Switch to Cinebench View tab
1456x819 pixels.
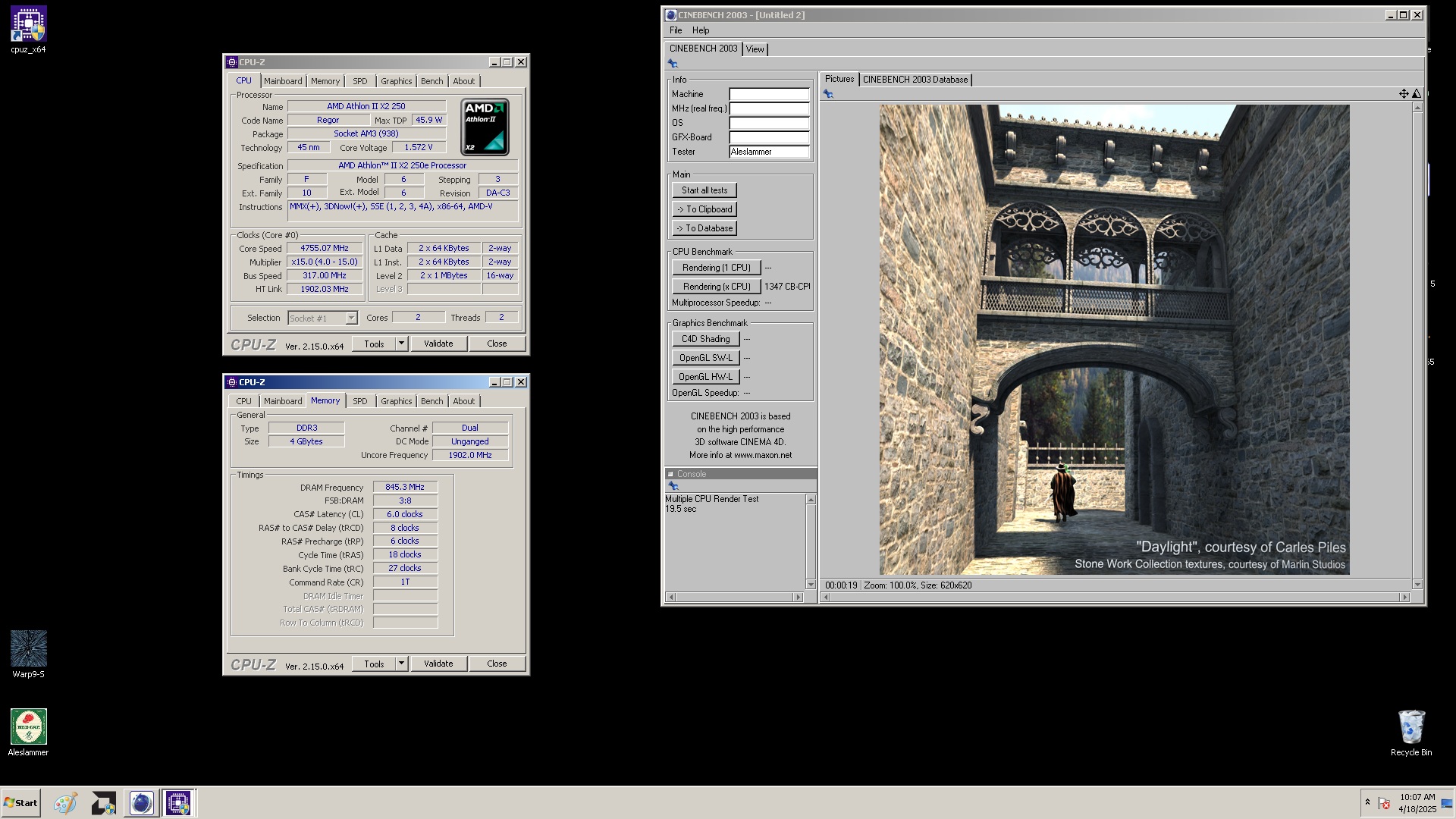(755, 49)
